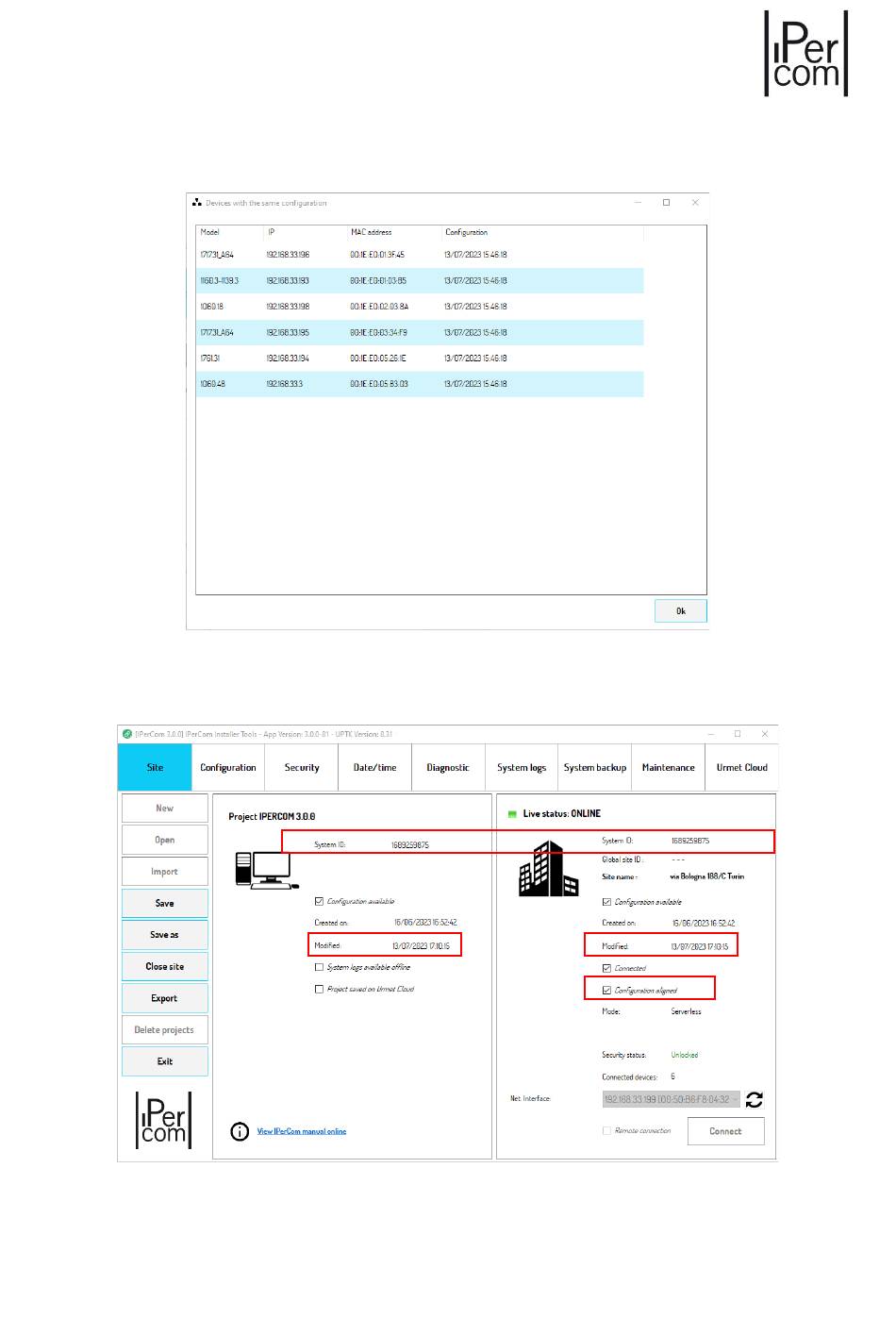The image size is (896, 1318).
Task: Select device row with IP 192.168.33.196
Action: pos(420,255)
